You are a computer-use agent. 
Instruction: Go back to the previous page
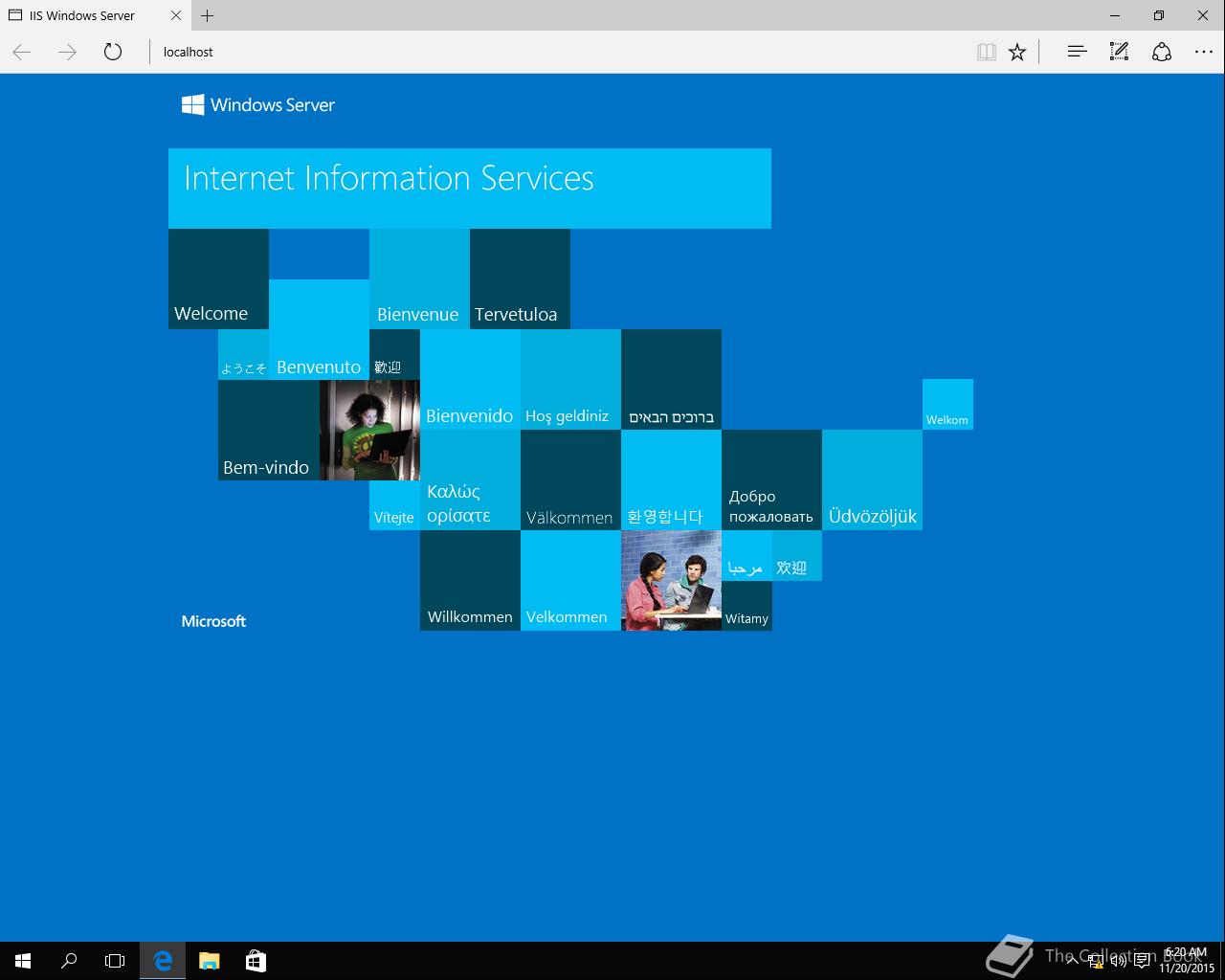coord(22,52)
